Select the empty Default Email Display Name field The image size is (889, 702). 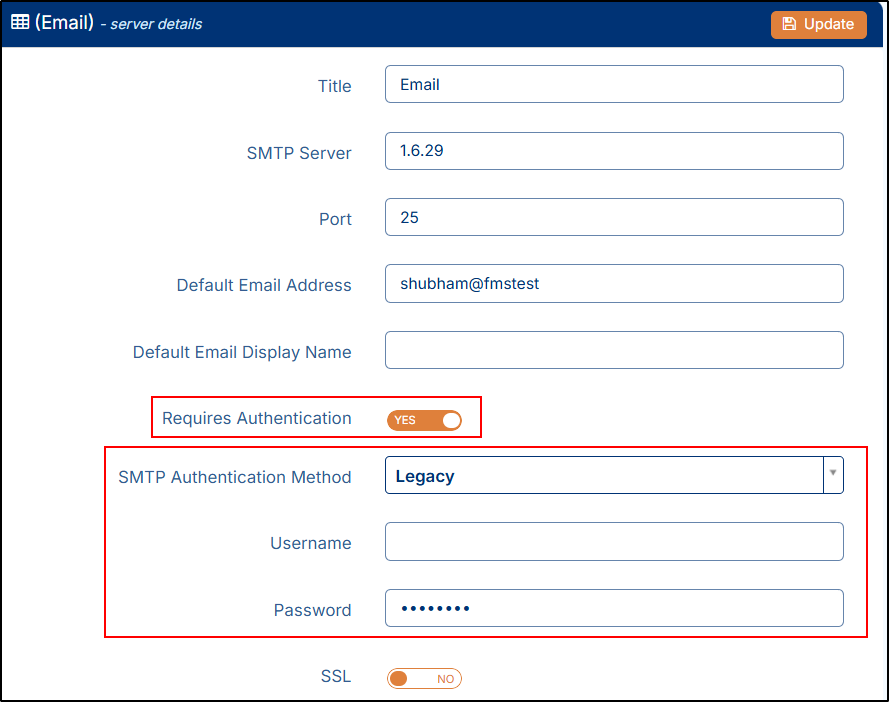[613, 350]
